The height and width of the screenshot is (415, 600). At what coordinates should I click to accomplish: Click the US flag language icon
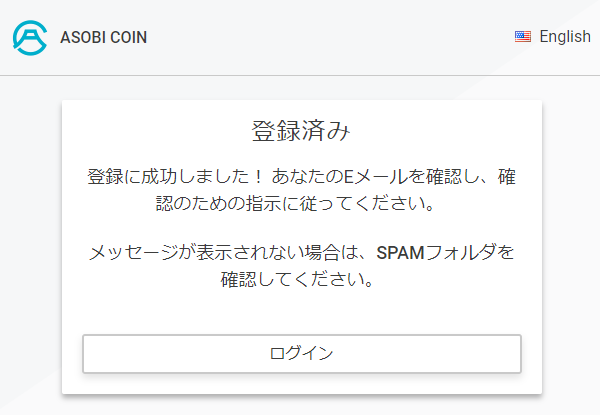click(x=523, y=37)
